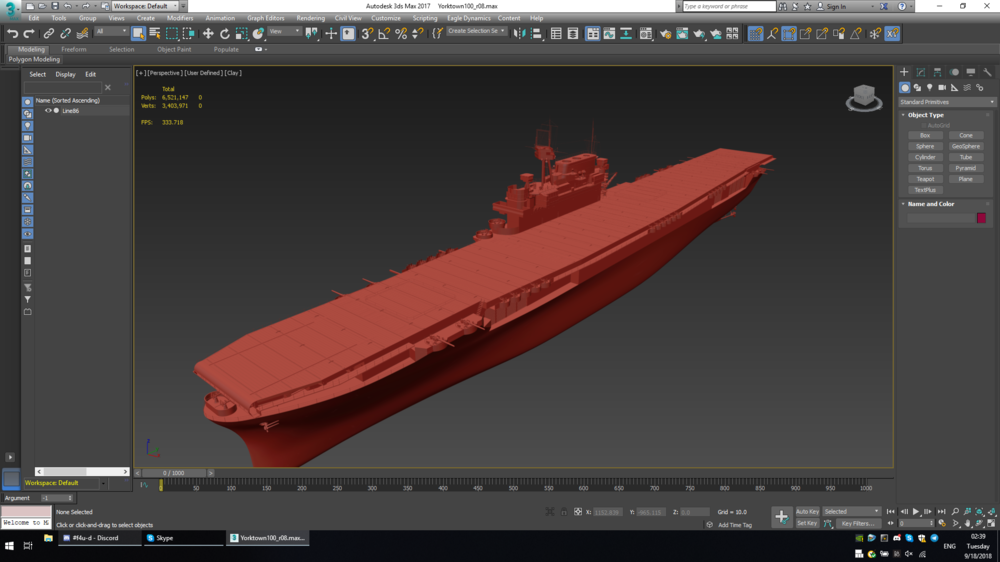Screen dimensions: 1000x562
Task: Toggle Auto Key animation mode
Action: coord(807,512)
